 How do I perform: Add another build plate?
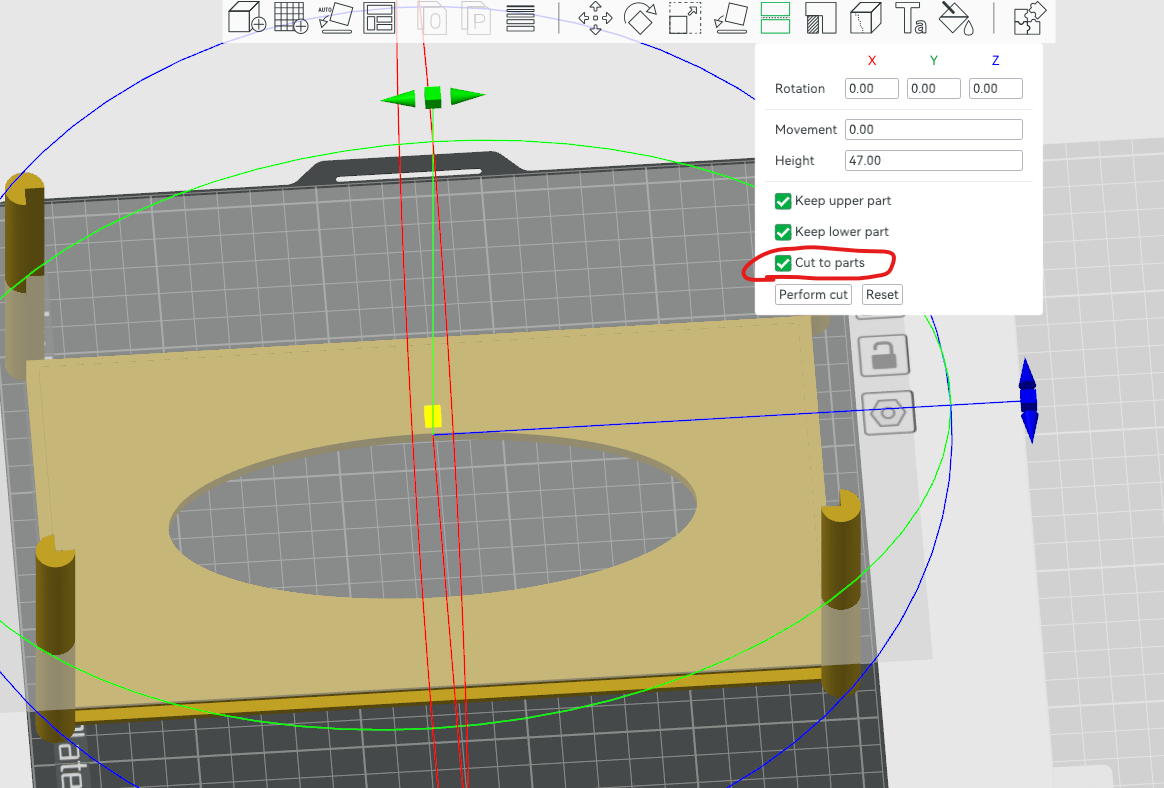pos(290,17)
